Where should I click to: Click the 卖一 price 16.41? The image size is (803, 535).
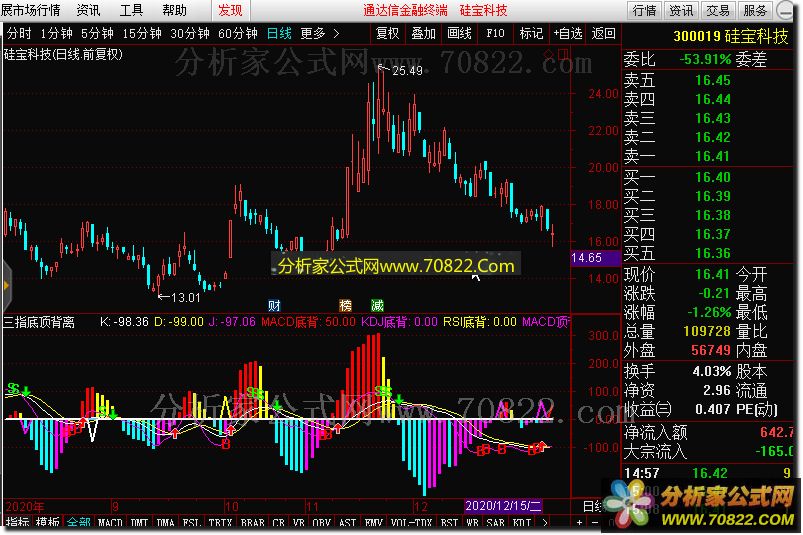712,156
